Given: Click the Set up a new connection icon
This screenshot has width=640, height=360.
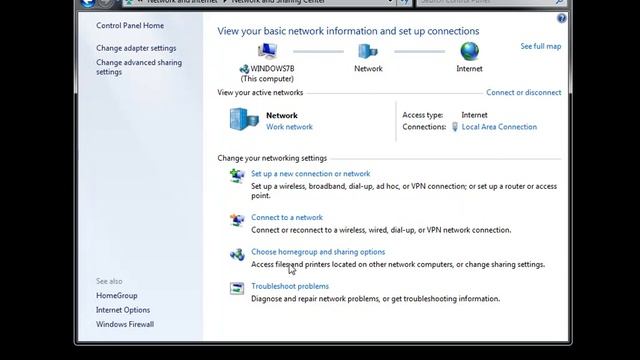Looking at the screenshot, I should coord(237,176).
